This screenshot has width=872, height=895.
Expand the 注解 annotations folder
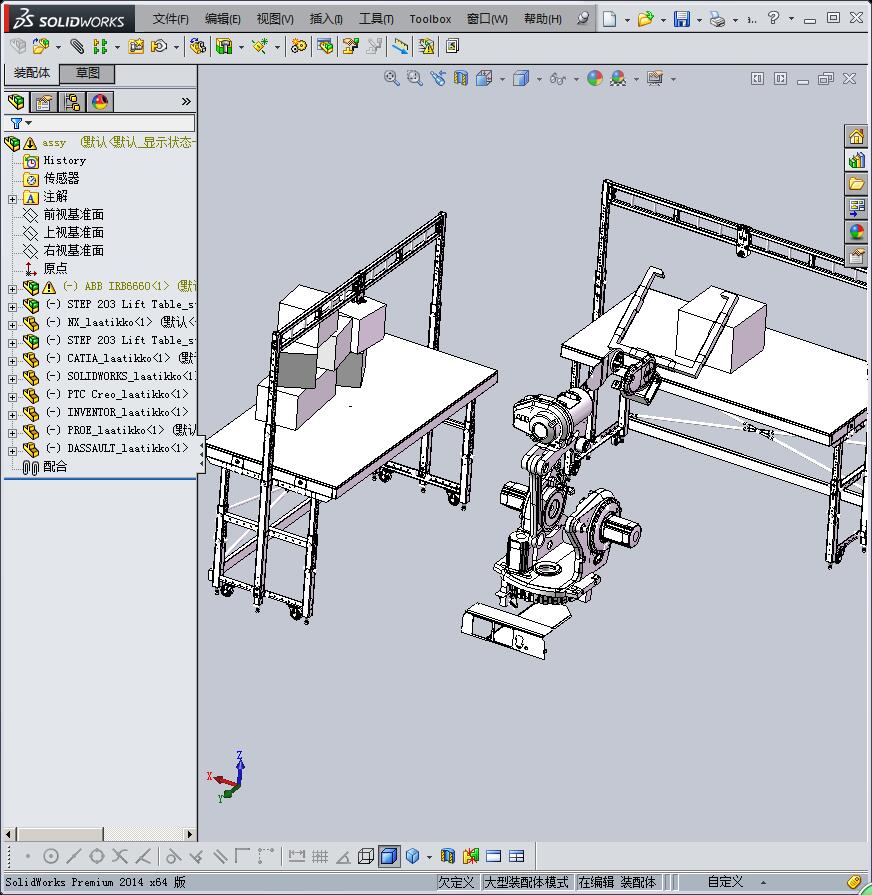click(12, 197)
